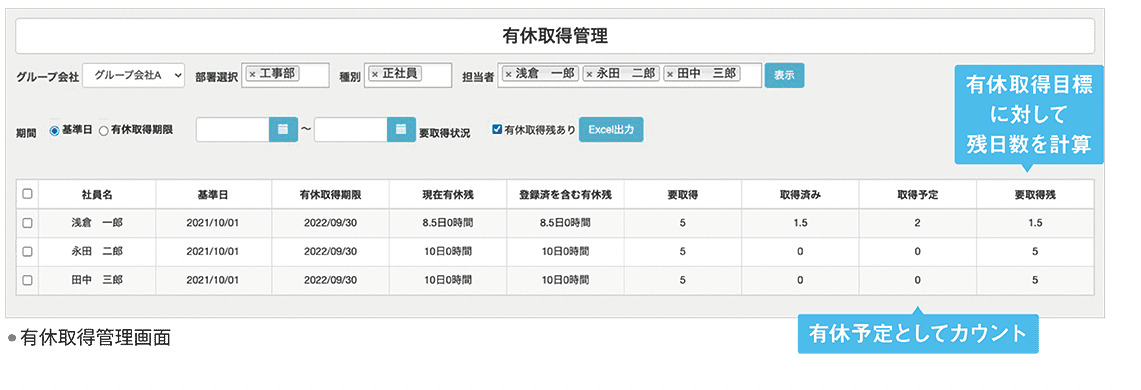The height and width of the screenshot is (390, 1141).
Task: Click the 登録済を含む有休残 column header
Action: tap(565, 194)
